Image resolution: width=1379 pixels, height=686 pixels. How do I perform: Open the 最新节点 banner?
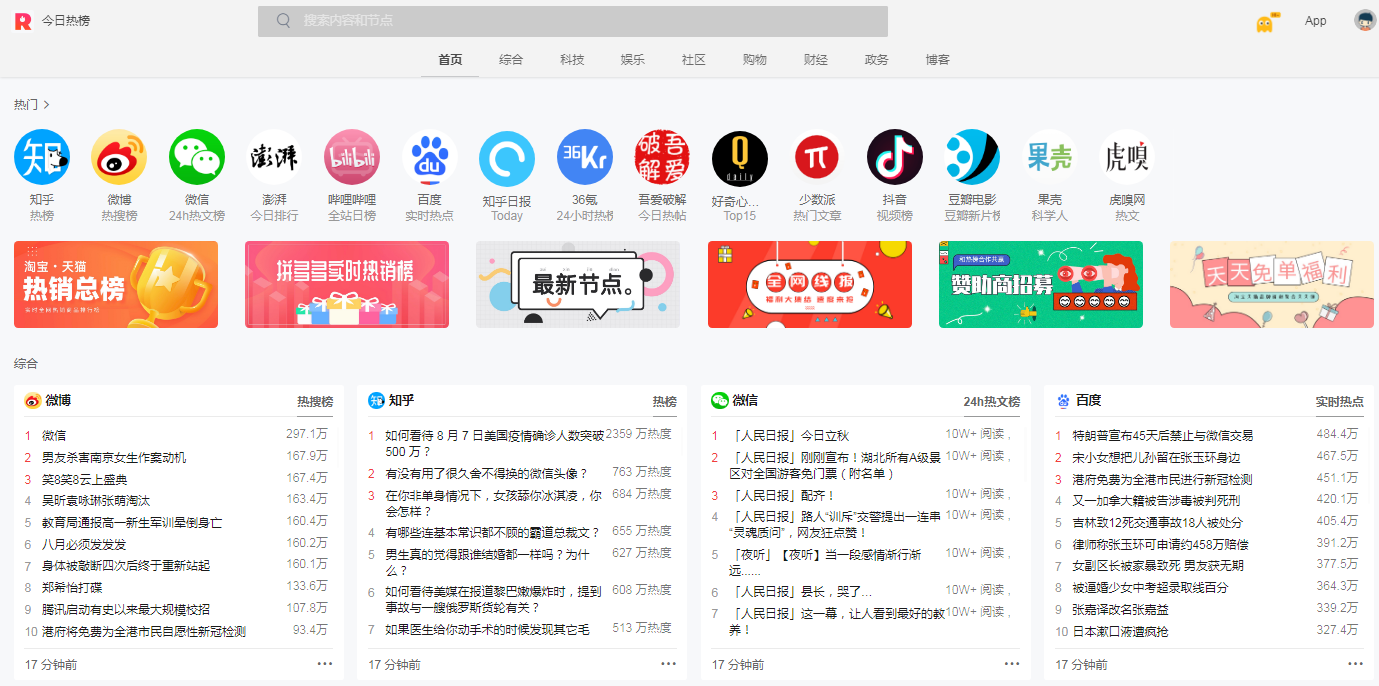coord(578,285)
